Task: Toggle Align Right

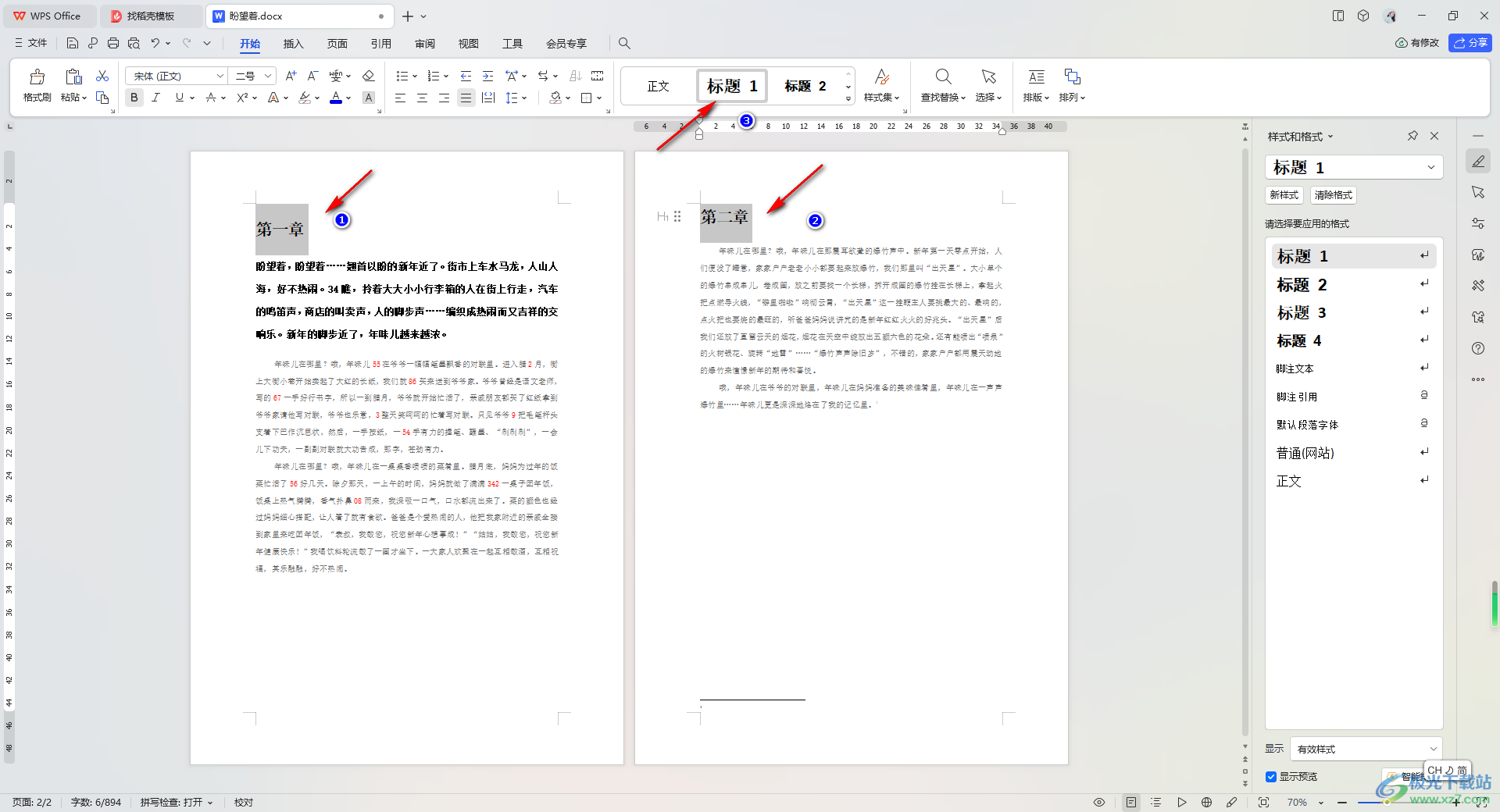Action: coord(444,98)
